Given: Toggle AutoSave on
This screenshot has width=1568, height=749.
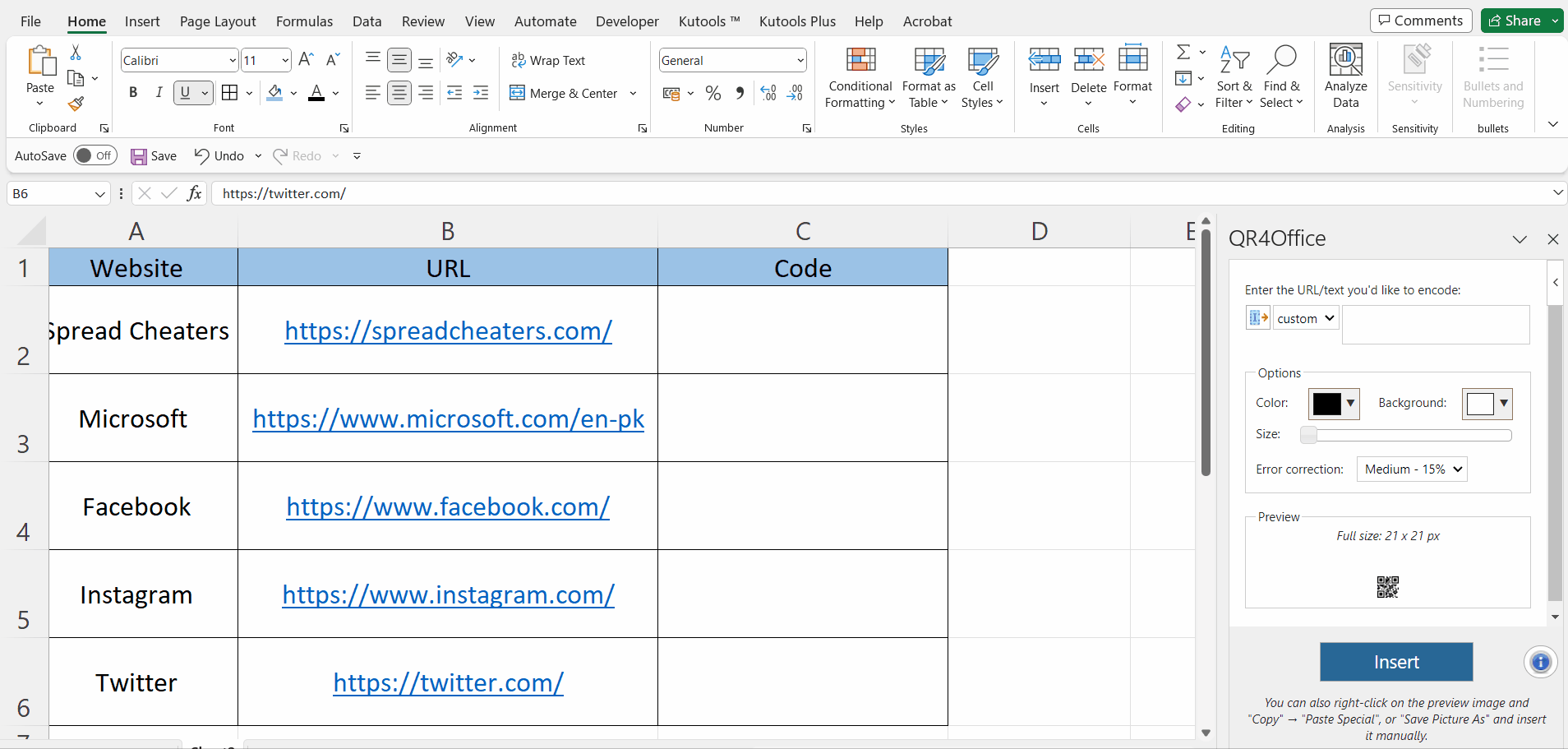Looking at the screenshot, I should 95,155.
